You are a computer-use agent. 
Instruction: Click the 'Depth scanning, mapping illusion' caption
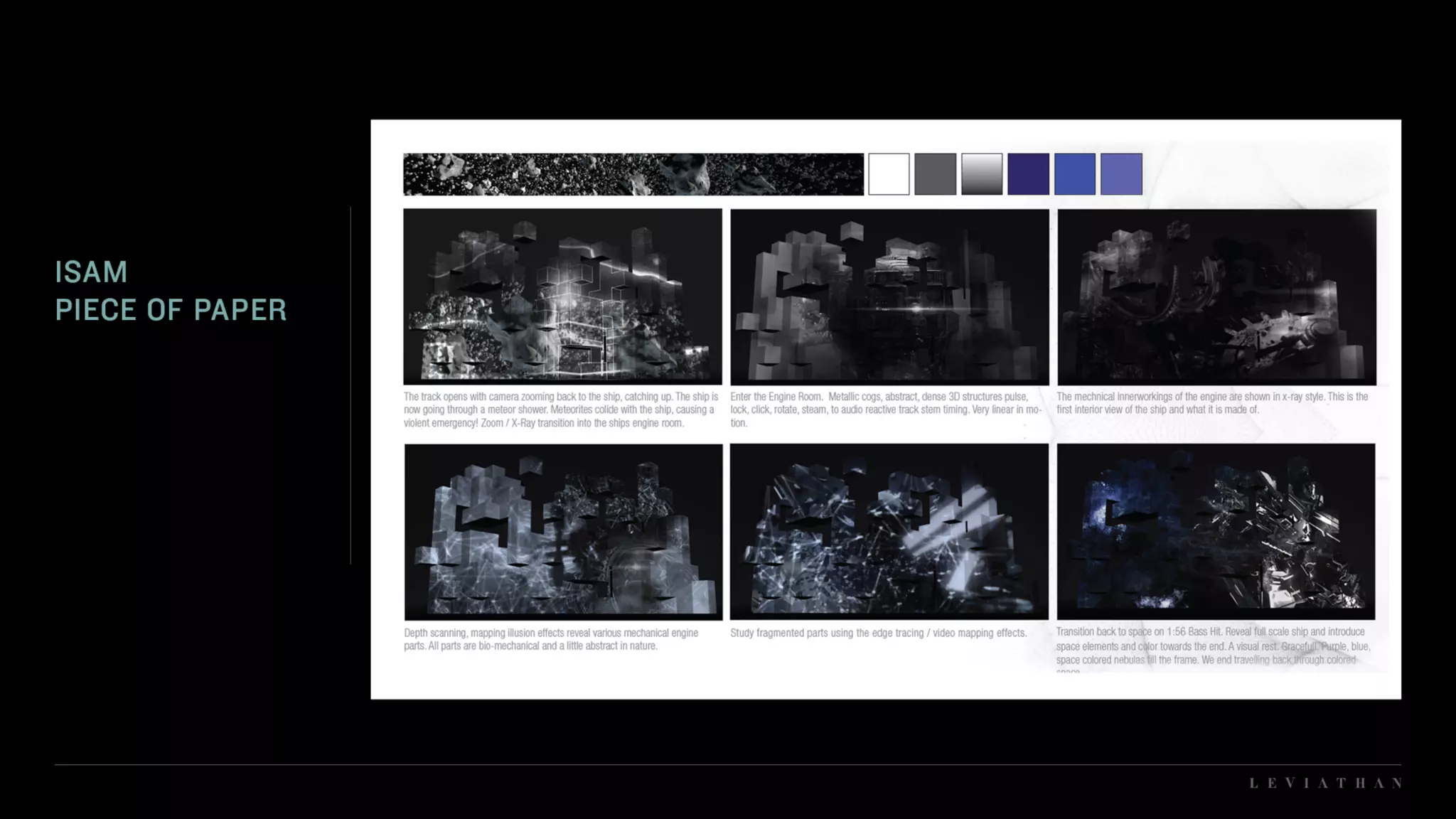point(551,639)
